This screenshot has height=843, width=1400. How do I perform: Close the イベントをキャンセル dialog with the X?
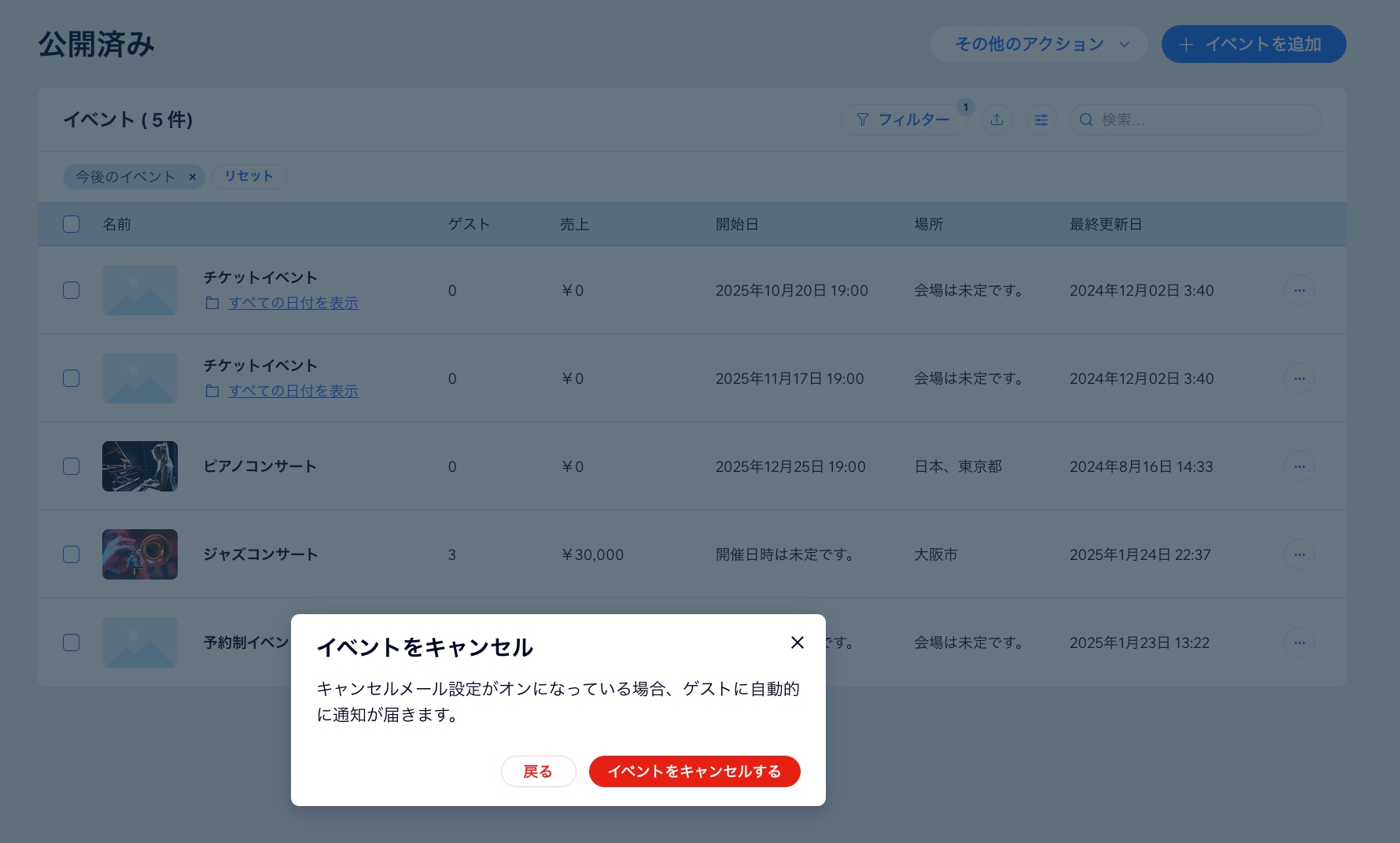pos(797,642)
